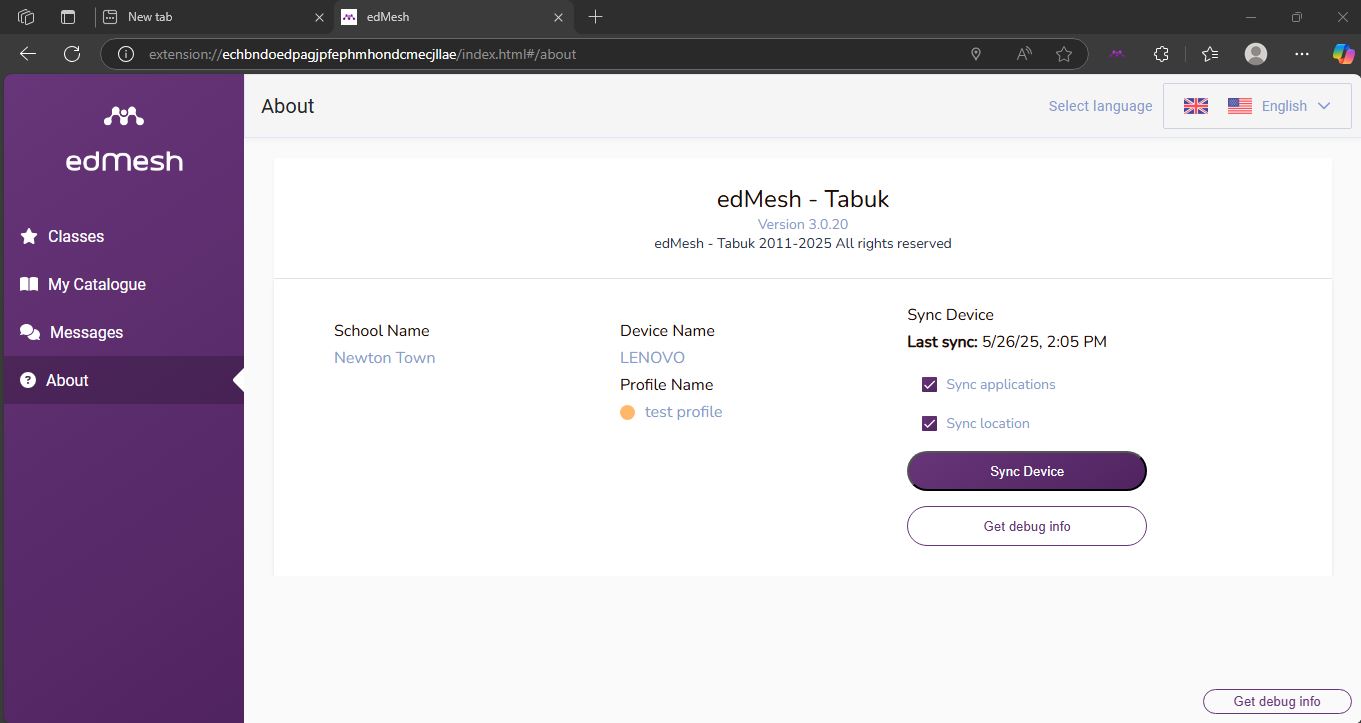The width and height of the screenshot is (1361, 723).
Task: Switch to the edMesh browser tab
Action: pos(454,17)
